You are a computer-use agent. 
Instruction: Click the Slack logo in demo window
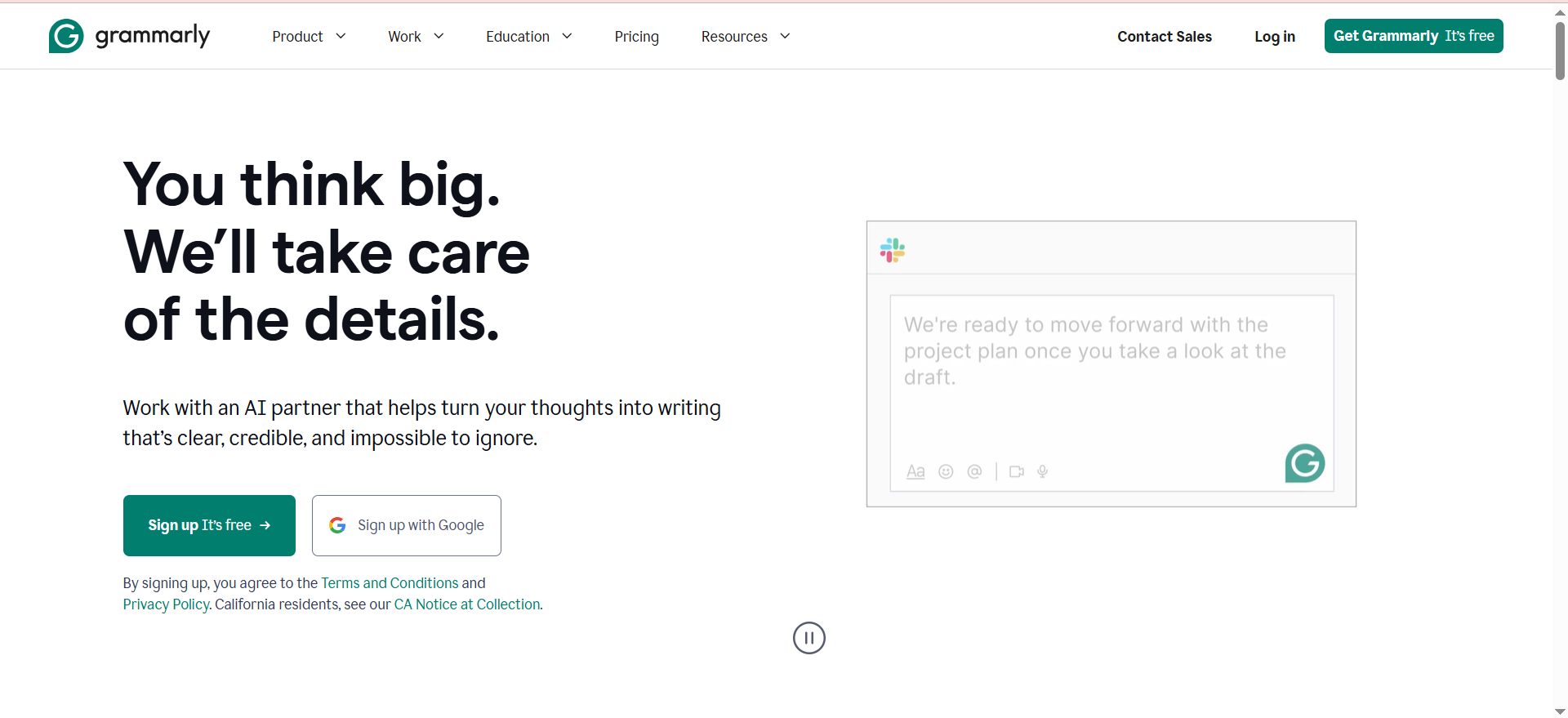[x=893, y=250]
